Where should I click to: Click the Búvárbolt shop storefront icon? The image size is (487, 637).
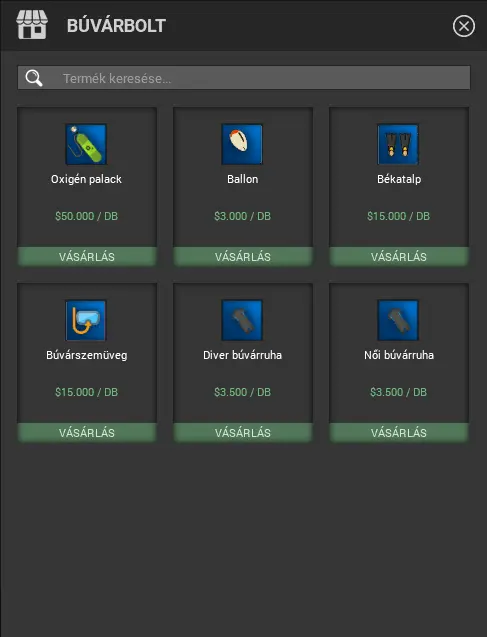[x=32, y=25]
